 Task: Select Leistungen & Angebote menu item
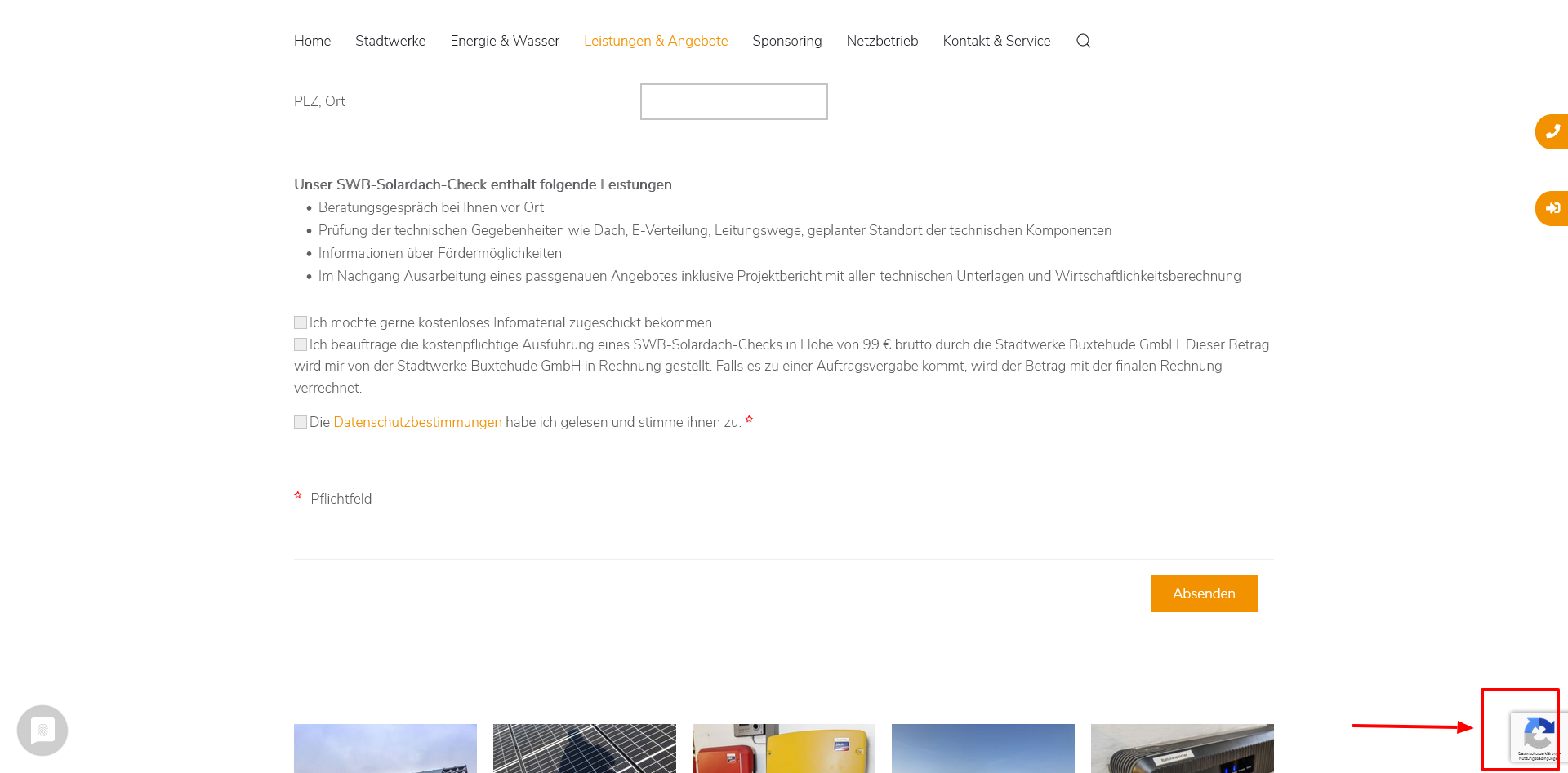click(656, 41)
